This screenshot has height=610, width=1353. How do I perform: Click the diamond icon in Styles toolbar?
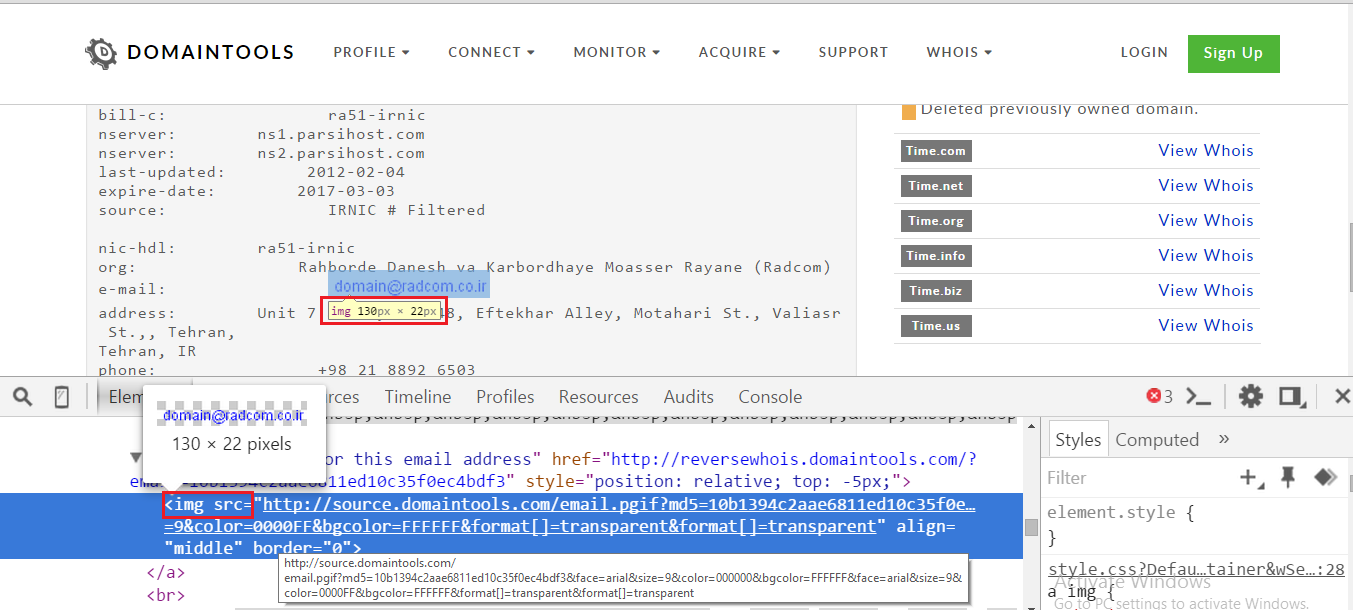pos(1325,478)
